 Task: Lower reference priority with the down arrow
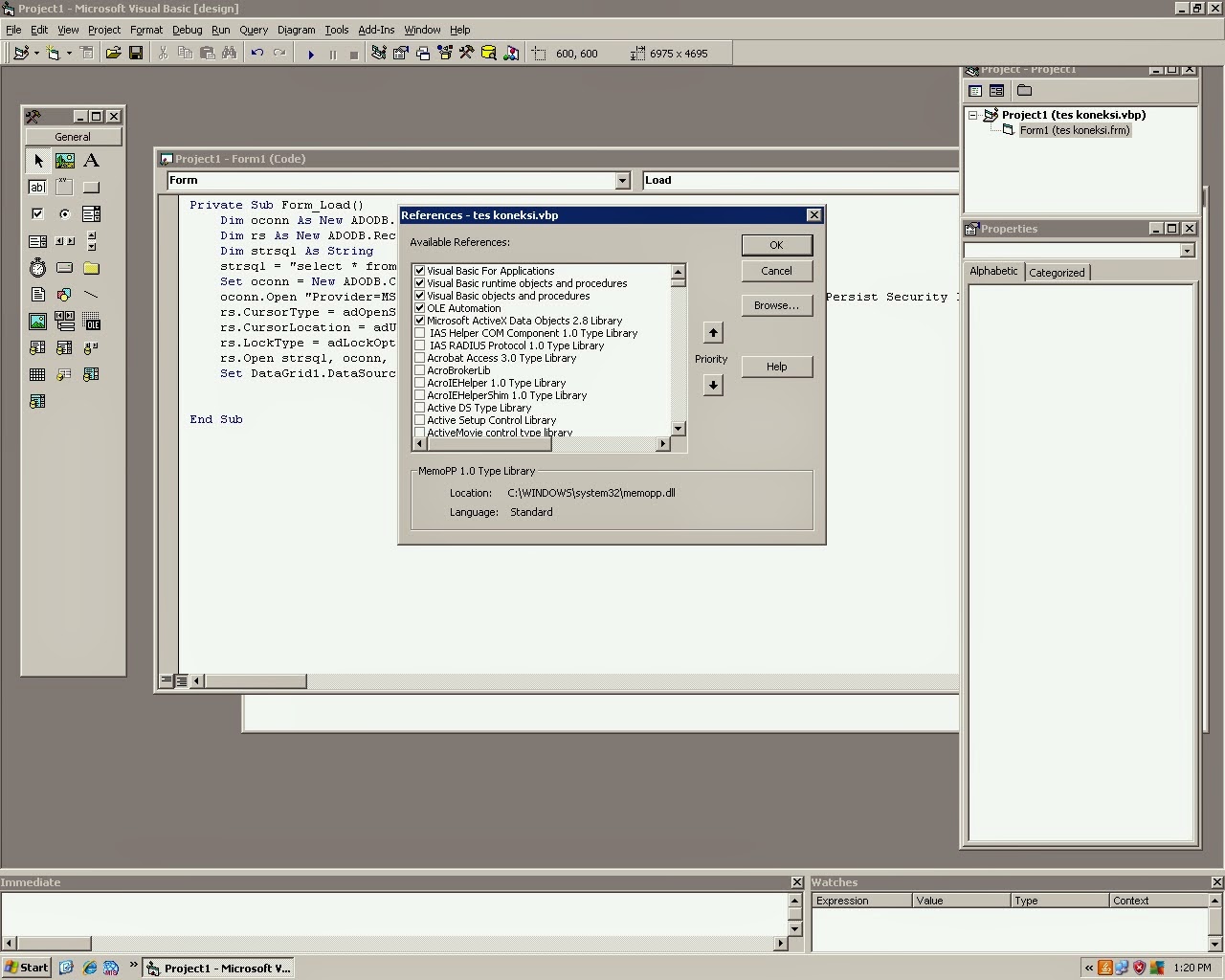(713, 385)
